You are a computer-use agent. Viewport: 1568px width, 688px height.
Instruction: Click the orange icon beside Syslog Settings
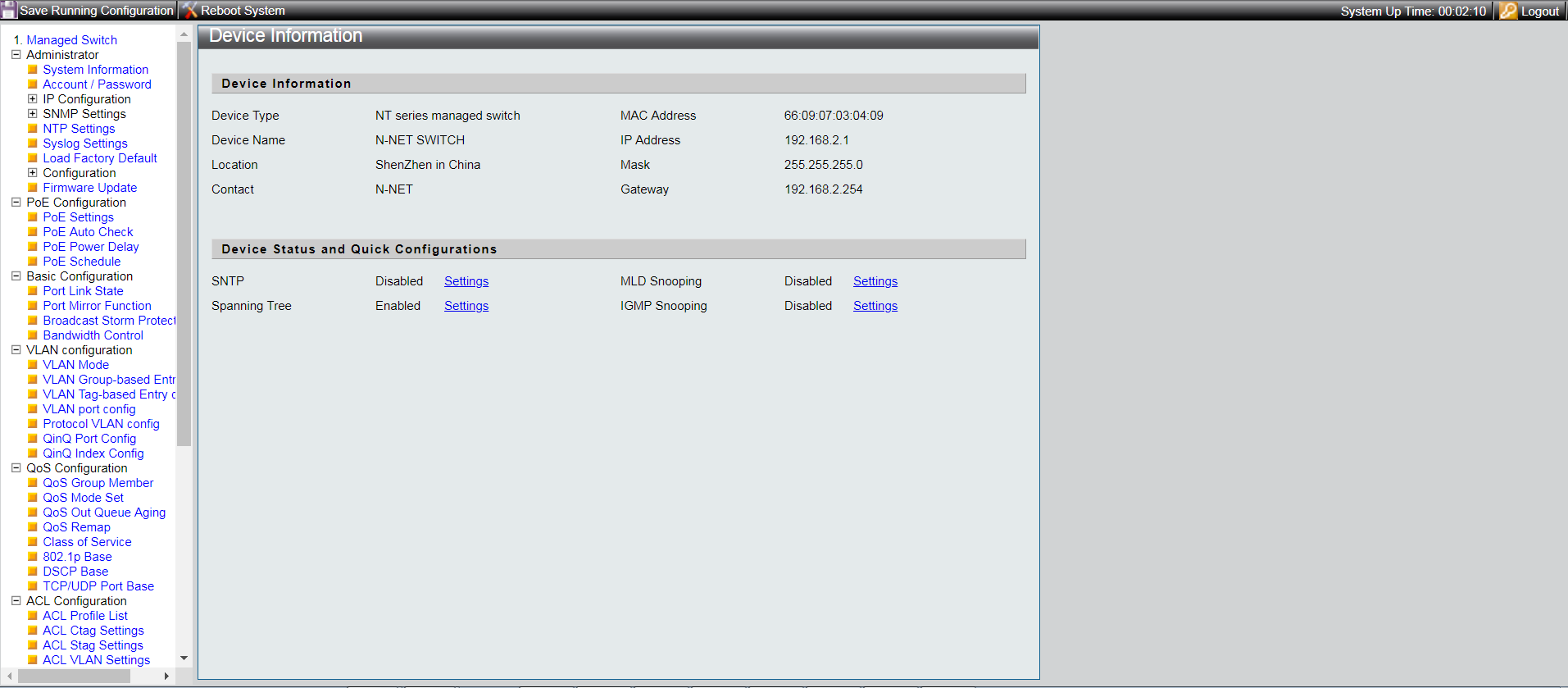coord(33,144)
